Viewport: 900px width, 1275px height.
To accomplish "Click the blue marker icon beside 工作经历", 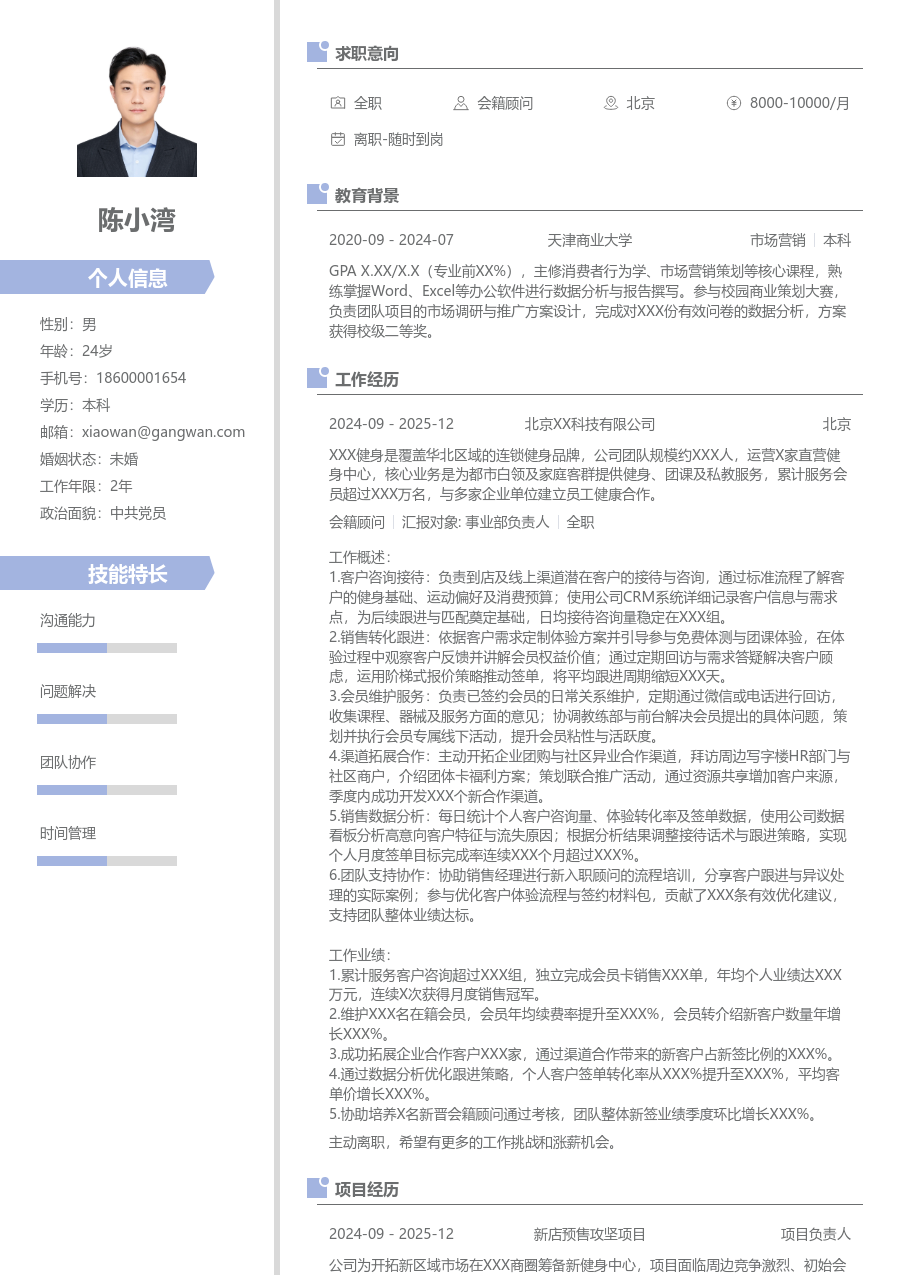I will 317,379.
